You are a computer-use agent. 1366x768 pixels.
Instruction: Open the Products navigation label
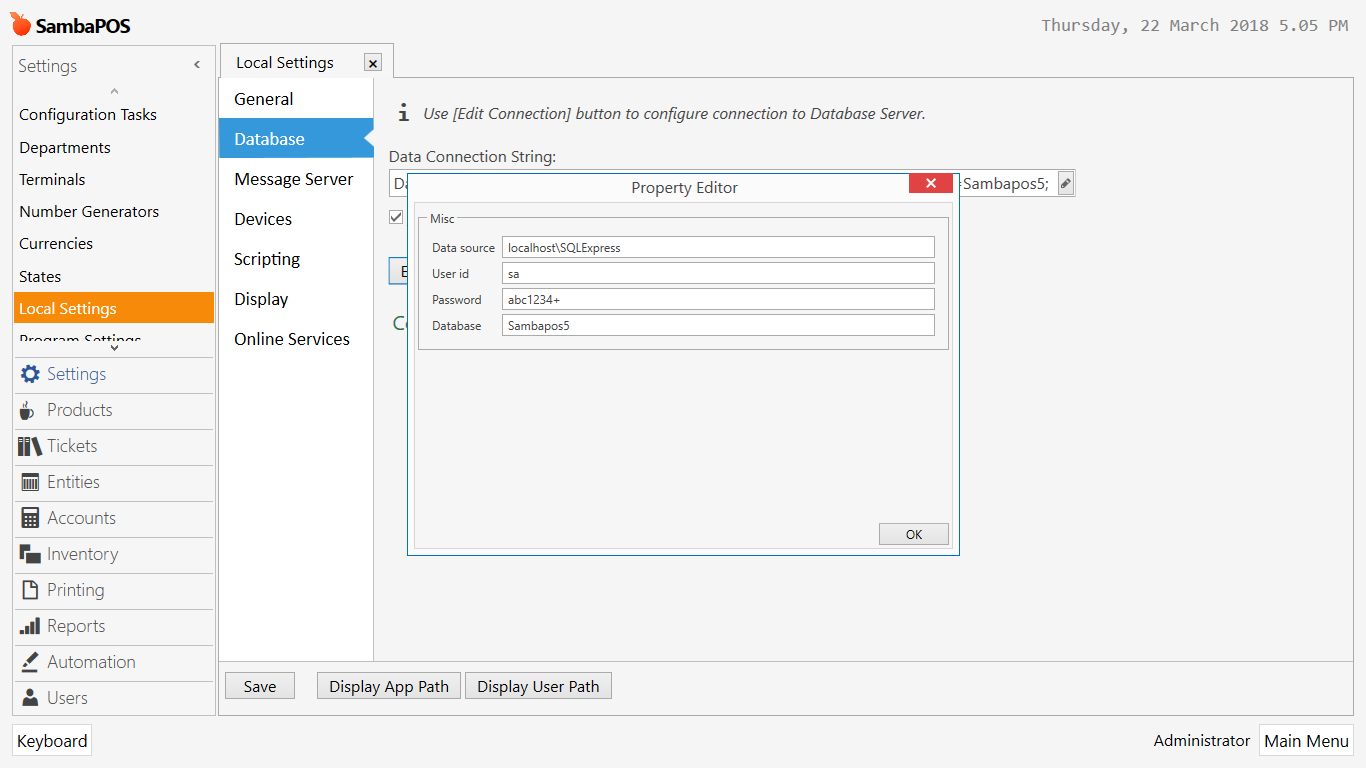[80, 410]
